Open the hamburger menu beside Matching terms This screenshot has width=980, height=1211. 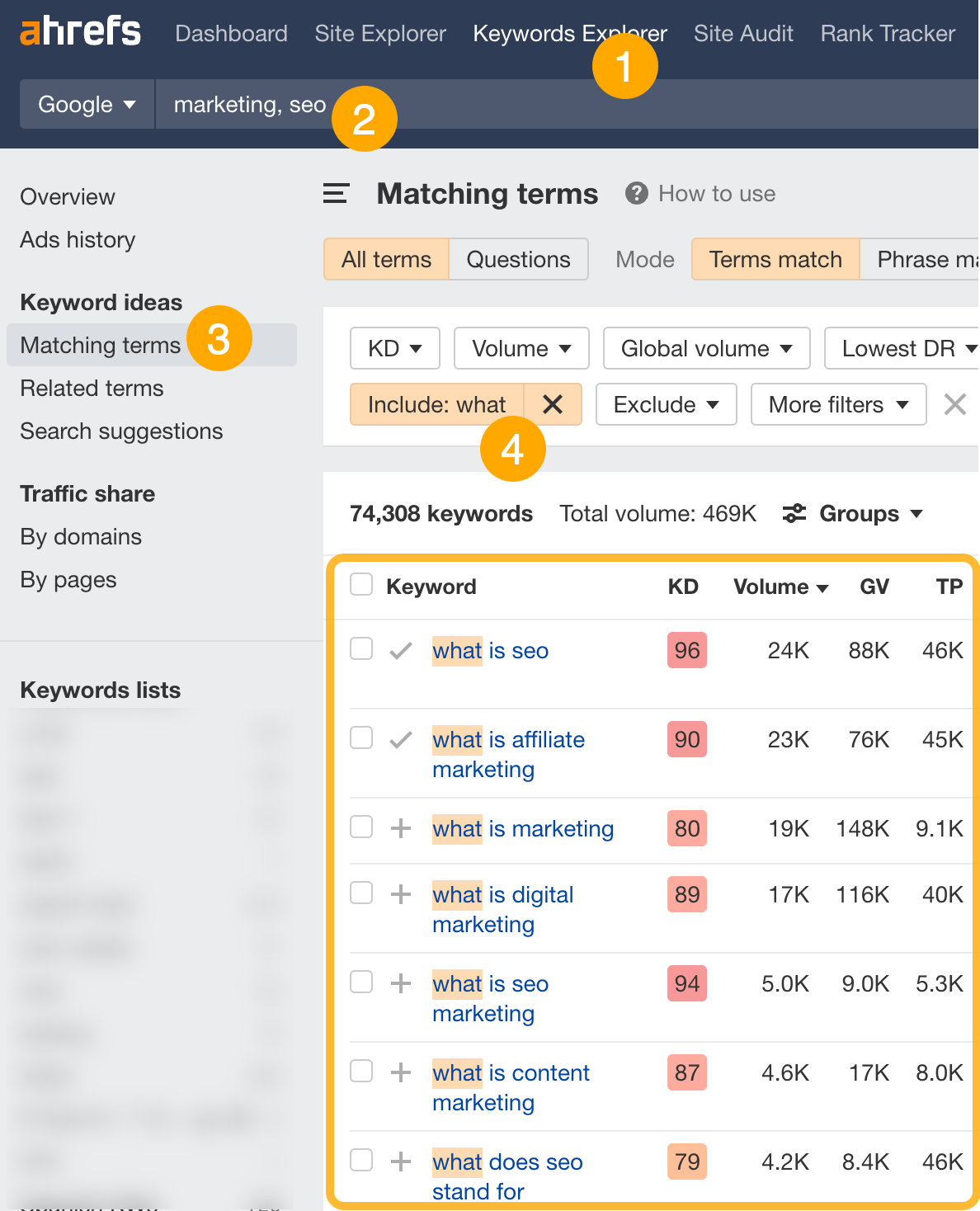(x=336, y=193)
